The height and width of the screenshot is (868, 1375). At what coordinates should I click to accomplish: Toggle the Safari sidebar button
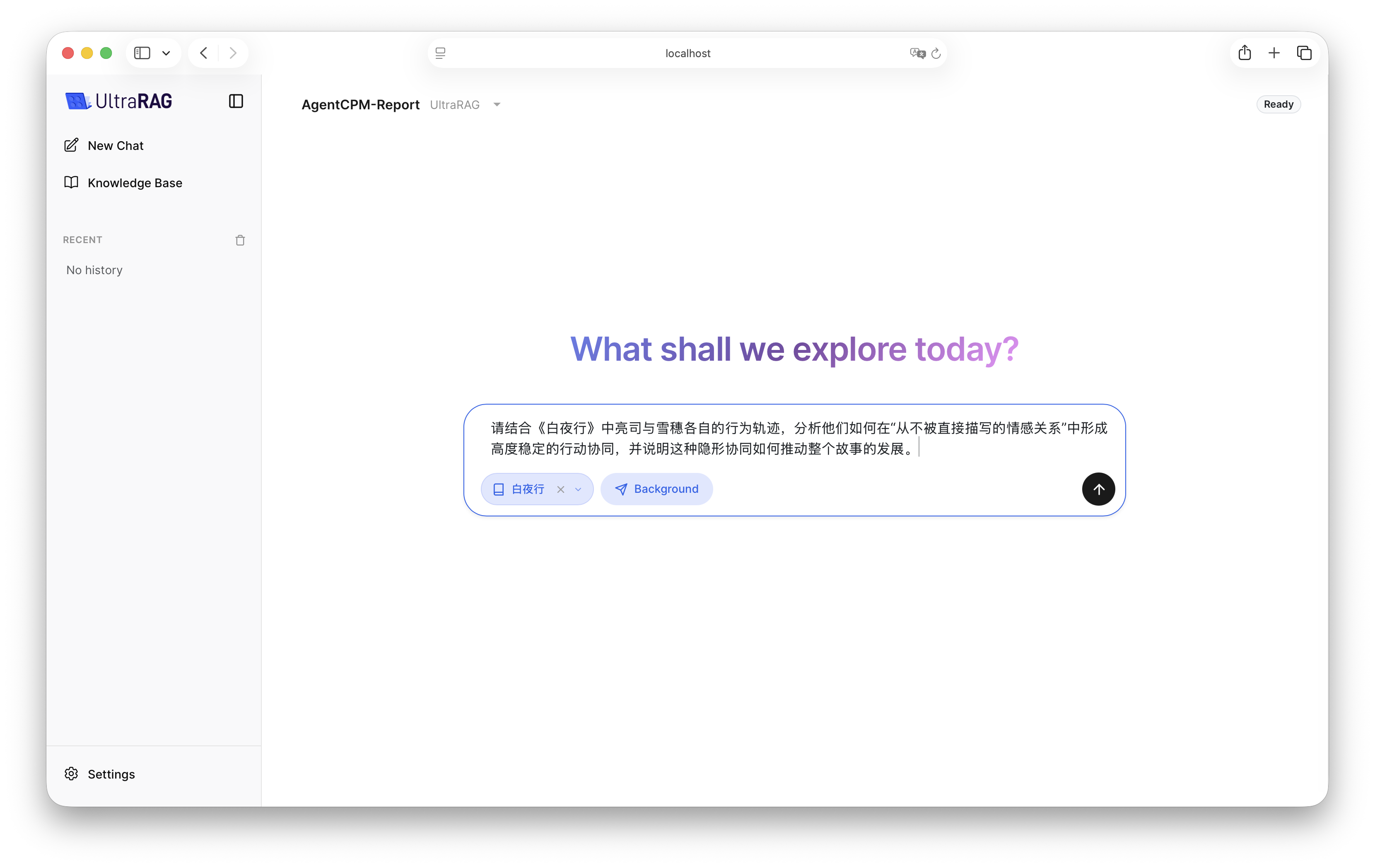point(142,53)
